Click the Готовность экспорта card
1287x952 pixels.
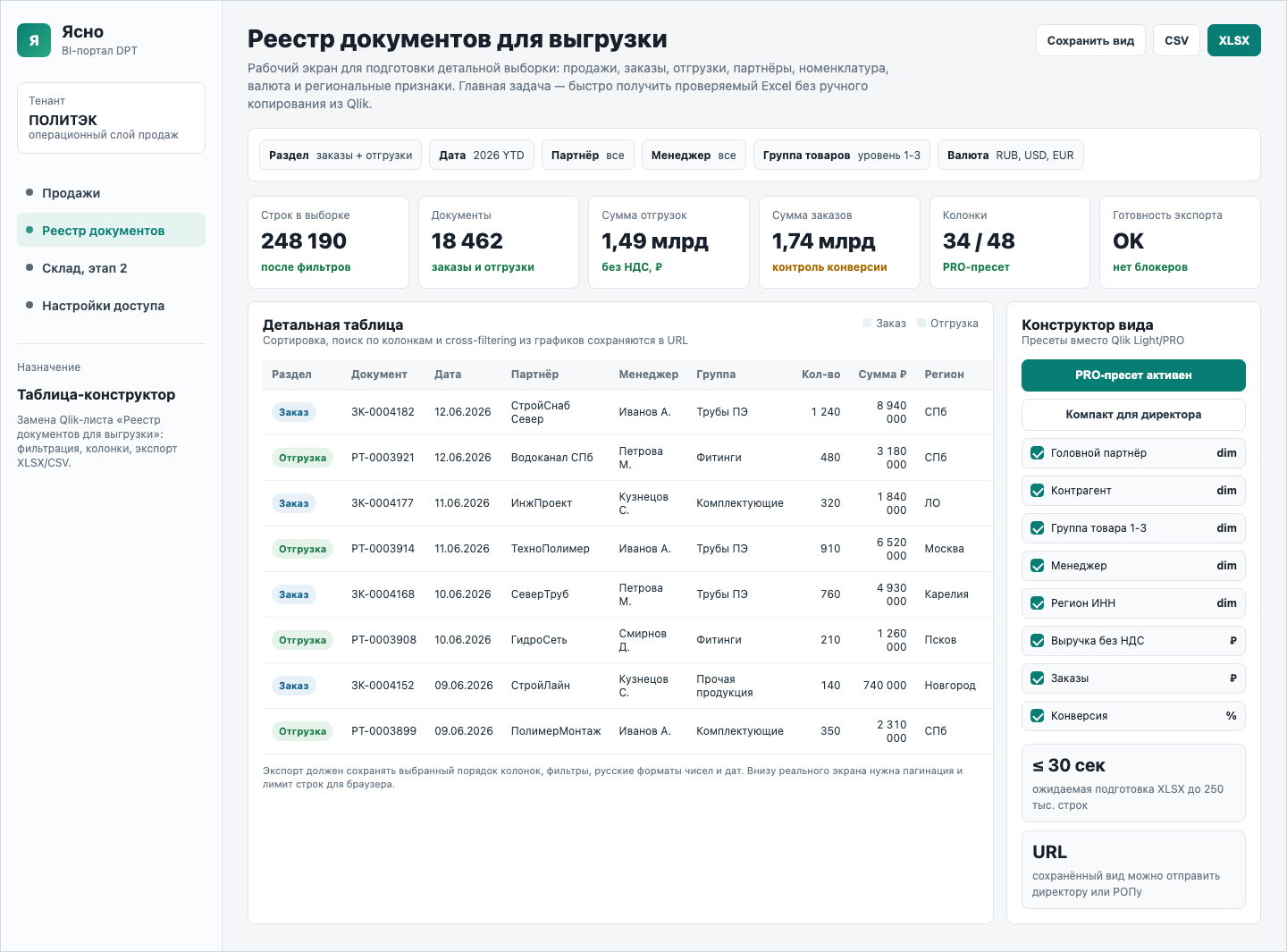pos(1180,242)
